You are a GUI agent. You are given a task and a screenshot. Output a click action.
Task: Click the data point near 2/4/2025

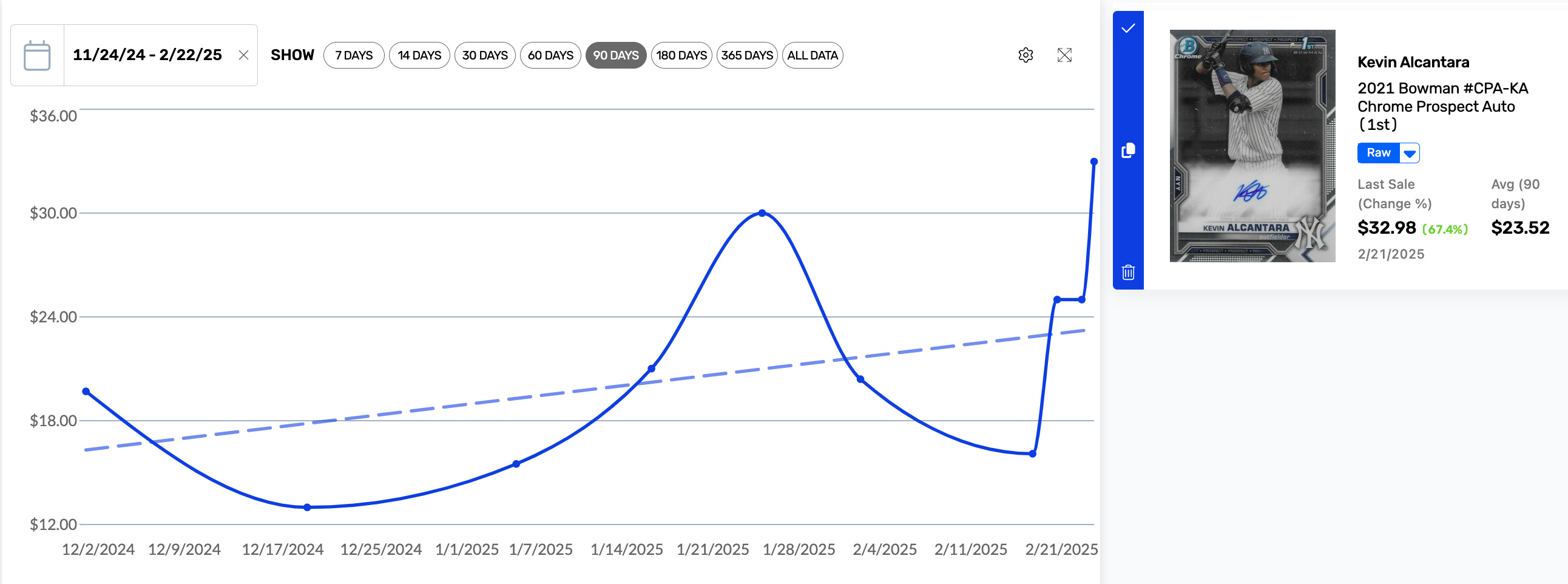coord(860,379)
